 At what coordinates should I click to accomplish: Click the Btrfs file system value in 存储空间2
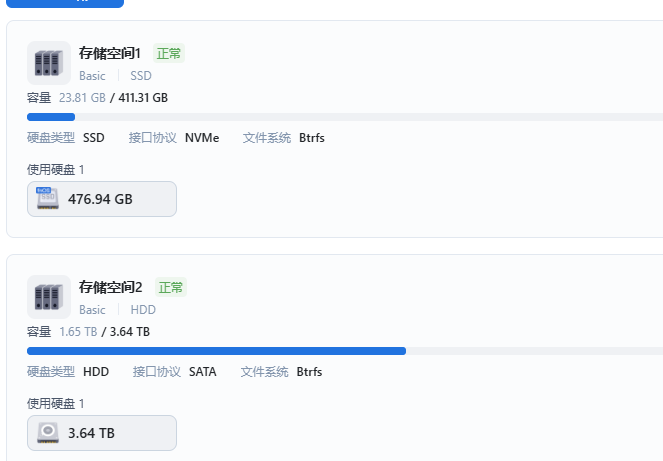pos(309,372)
